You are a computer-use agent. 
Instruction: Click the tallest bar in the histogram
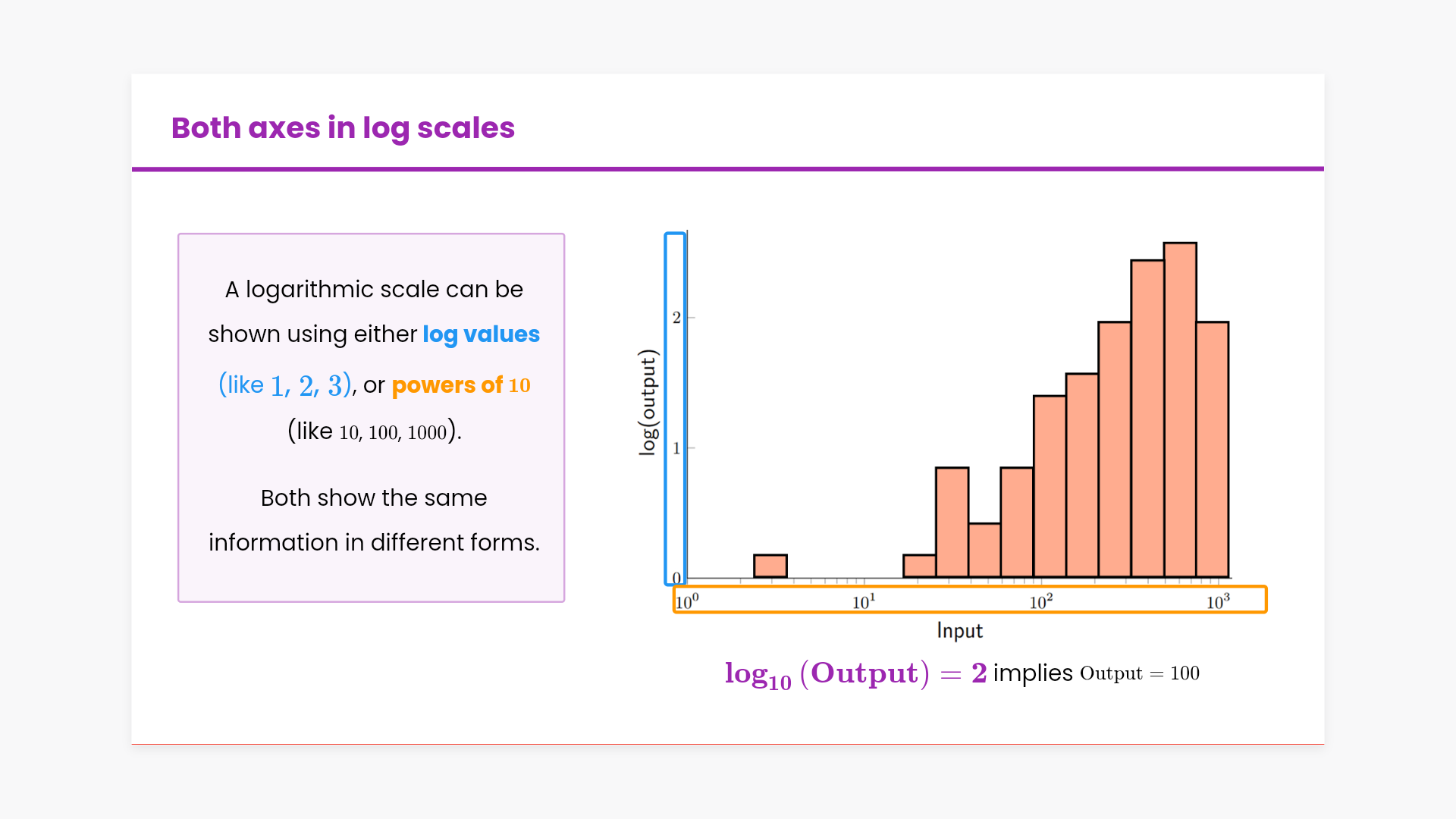point(1180,409)
